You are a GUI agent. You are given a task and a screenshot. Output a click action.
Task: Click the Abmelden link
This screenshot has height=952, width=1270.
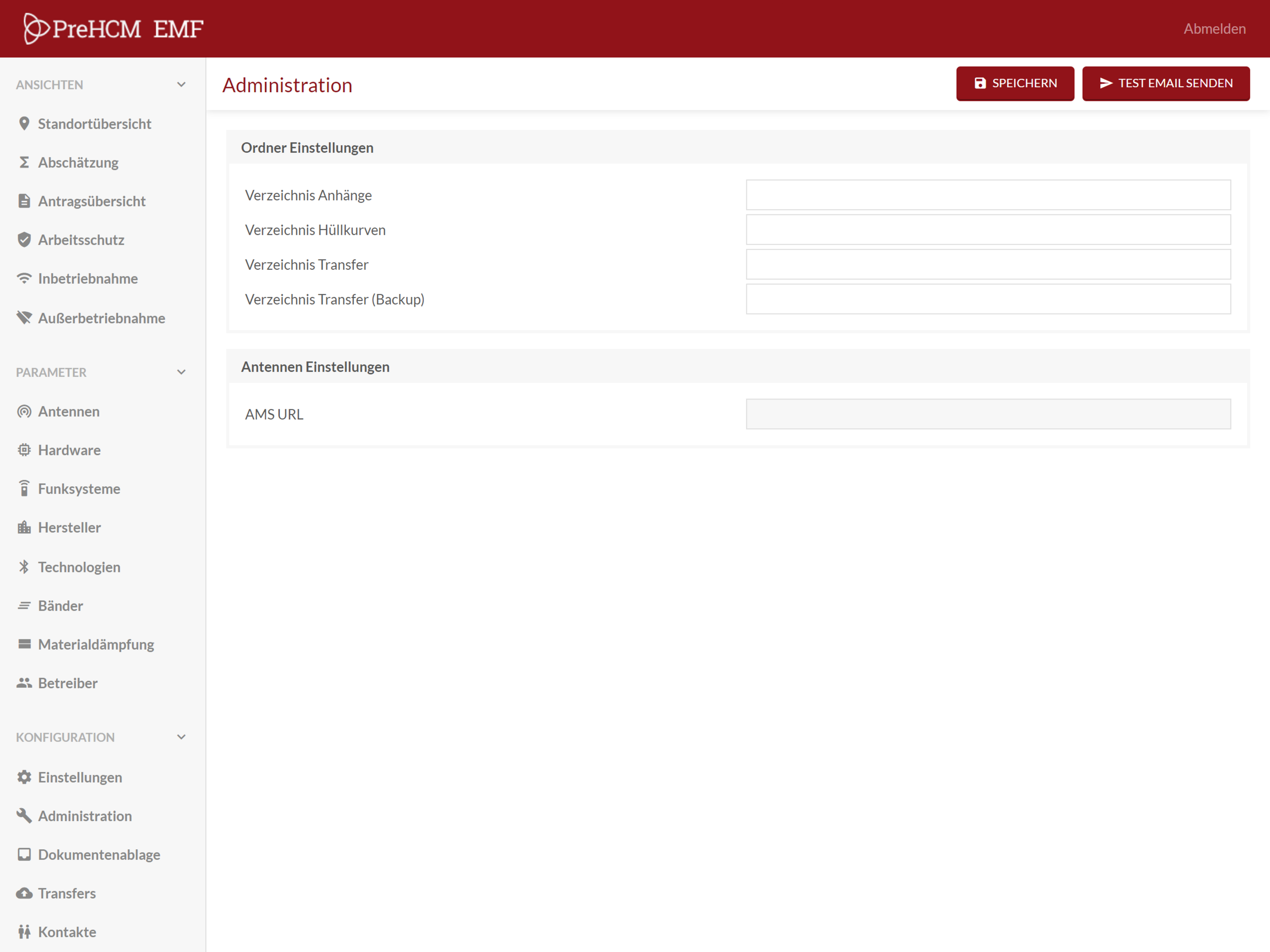[x=1214, y=29]
